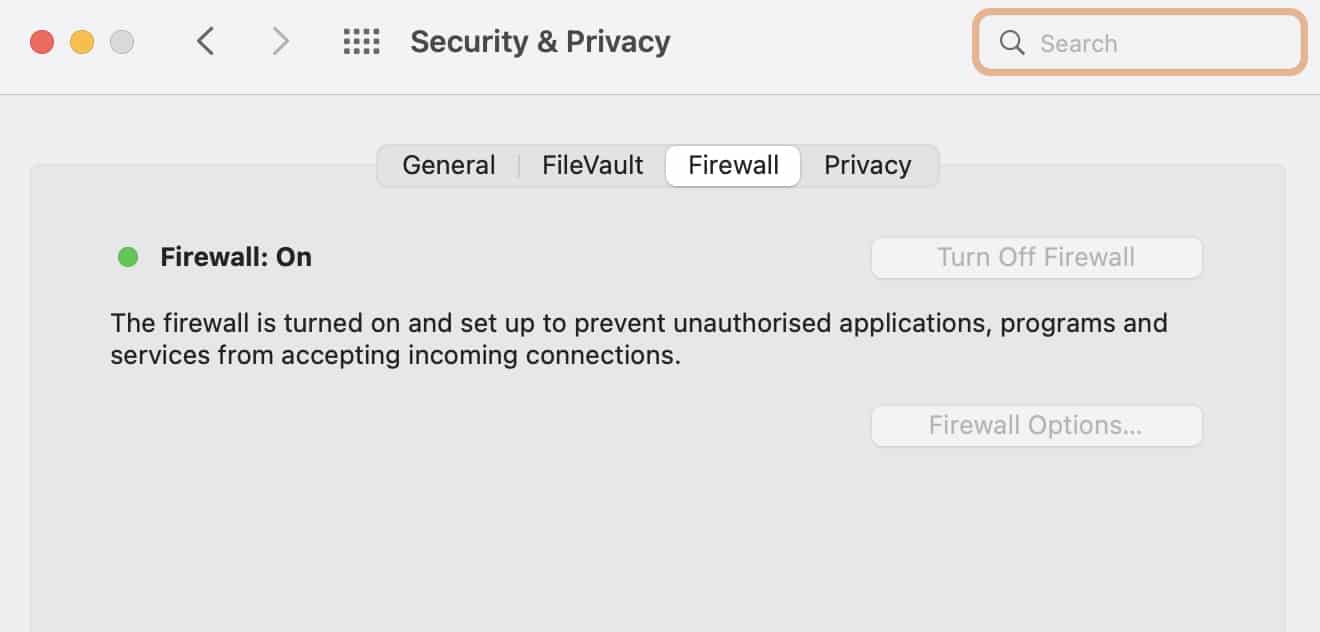Switch to the Privacy tab

(868, 165)
